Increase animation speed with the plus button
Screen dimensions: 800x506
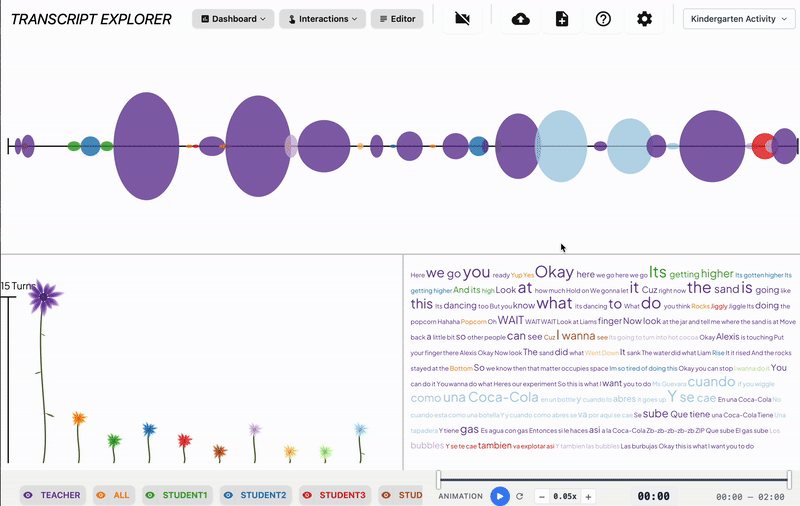588,496
